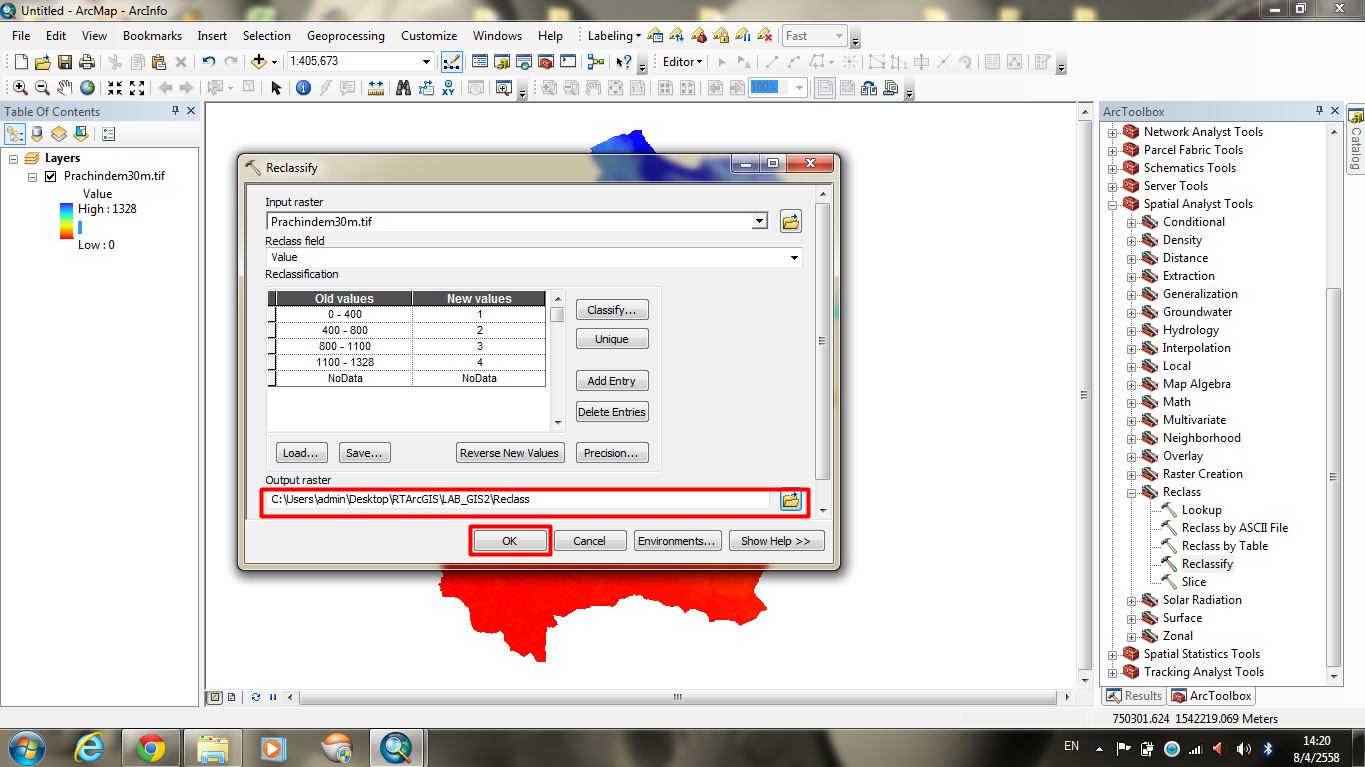Select the Zoom In magnifier tool
The image size is (1365, 767).
pos(20,88)
